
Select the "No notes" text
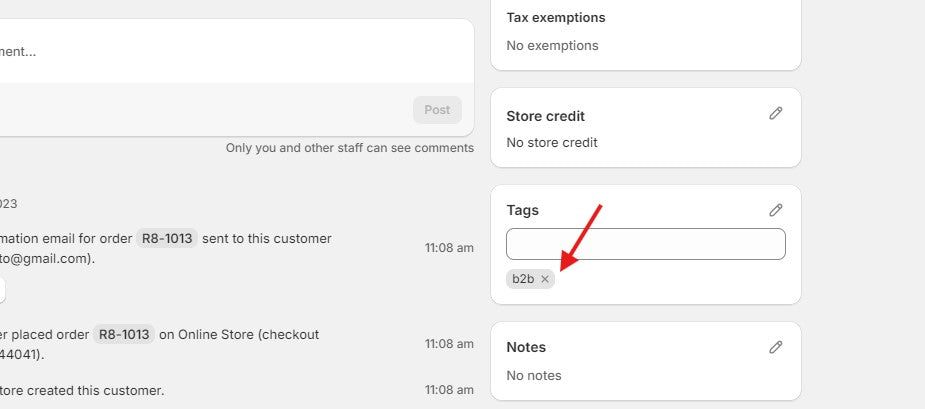coord(534,376)
